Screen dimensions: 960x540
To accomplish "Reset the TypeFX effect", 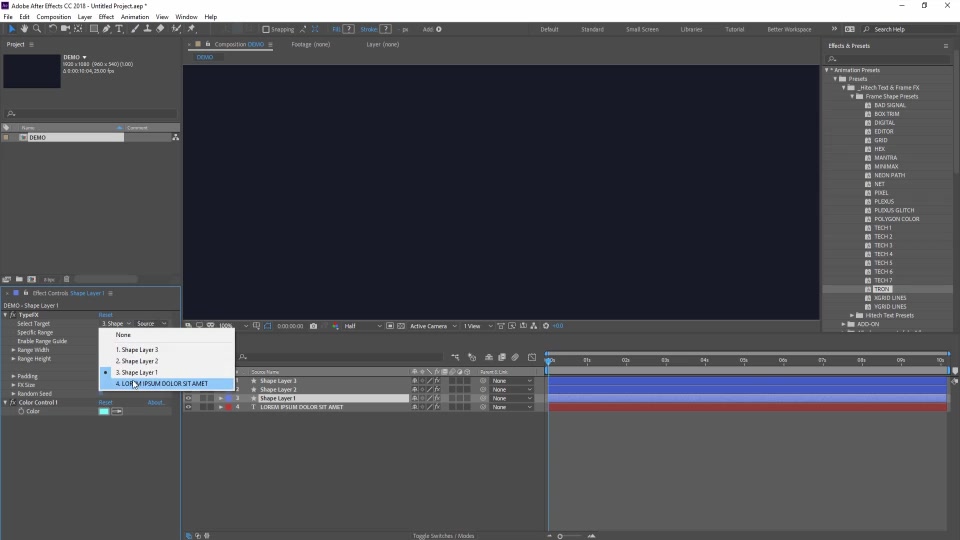I will tap(105, 315).
